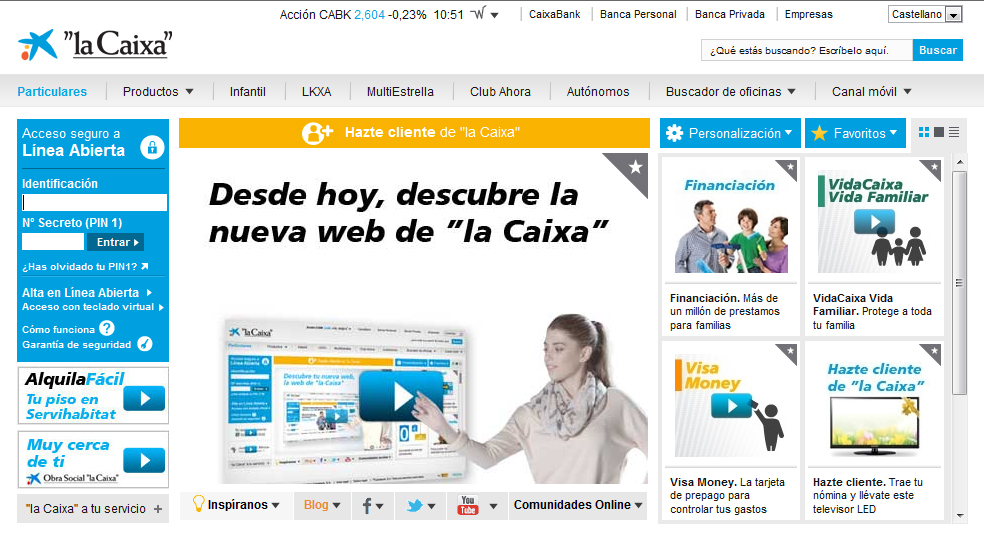Image resolution: width=984 pixels, height=556 pixels.
Task: Click the padlock icon beside Línea Abierta
Action: pyautogui.click(x=152, y=148)
